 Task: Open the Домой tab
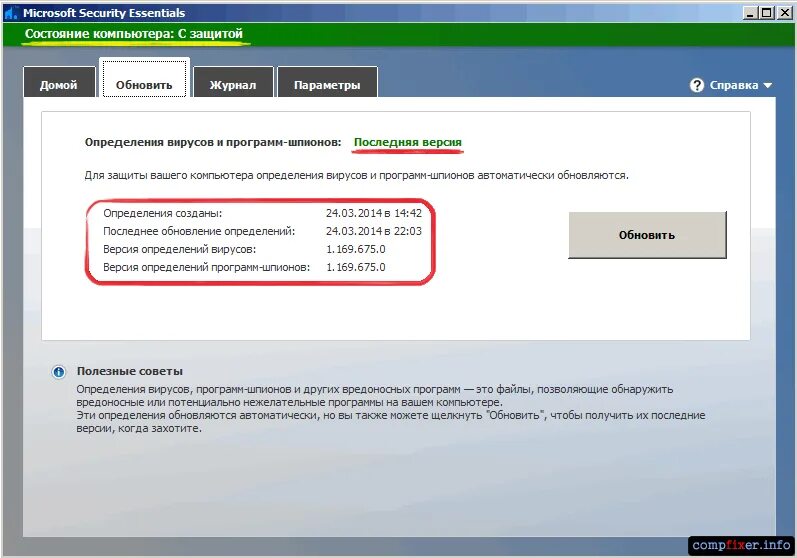point(59,82)
